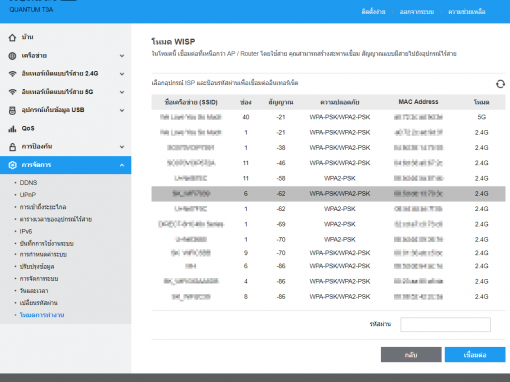The image size is (510, 382).
Task: Select the highlighted row on channel 6, signal -62
Action: click(328, 194)
